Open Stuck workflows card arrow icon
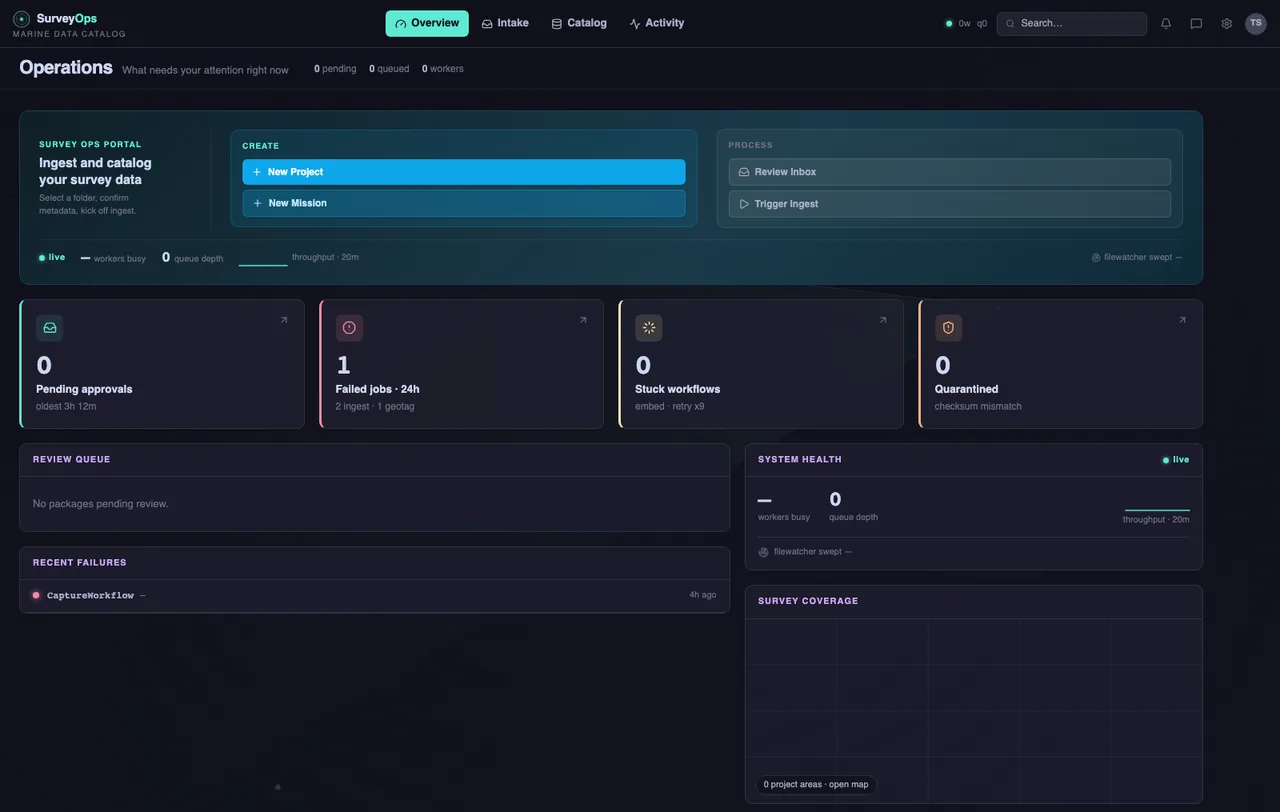The height and width of the screenshot is (812, 1280). (883, 320)
